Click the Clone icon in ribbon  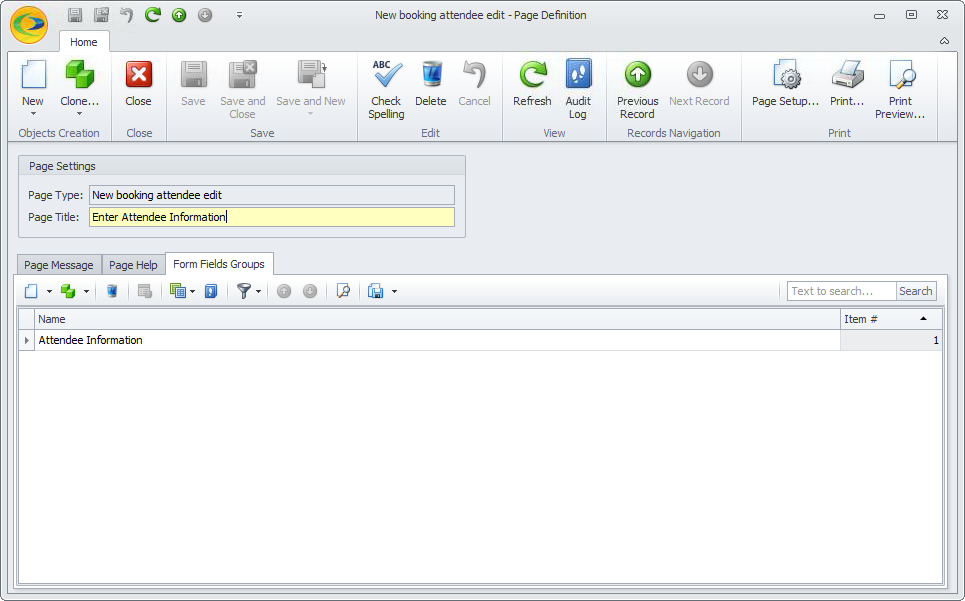pos(79,75)
